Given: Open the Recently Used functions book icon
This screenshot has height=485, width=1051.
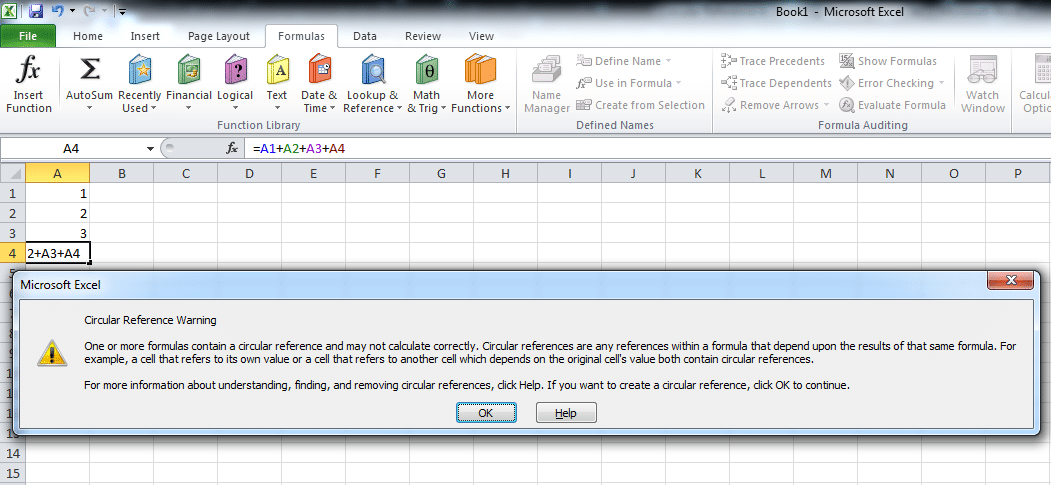Looking at the screenshot, I should (139, 70).
